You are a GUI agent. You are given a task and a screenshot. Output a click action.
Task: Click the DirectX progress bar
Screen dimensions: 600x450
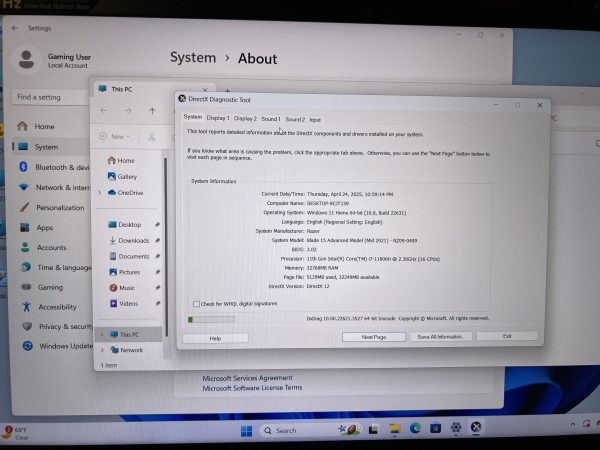[x=211, y=319]
